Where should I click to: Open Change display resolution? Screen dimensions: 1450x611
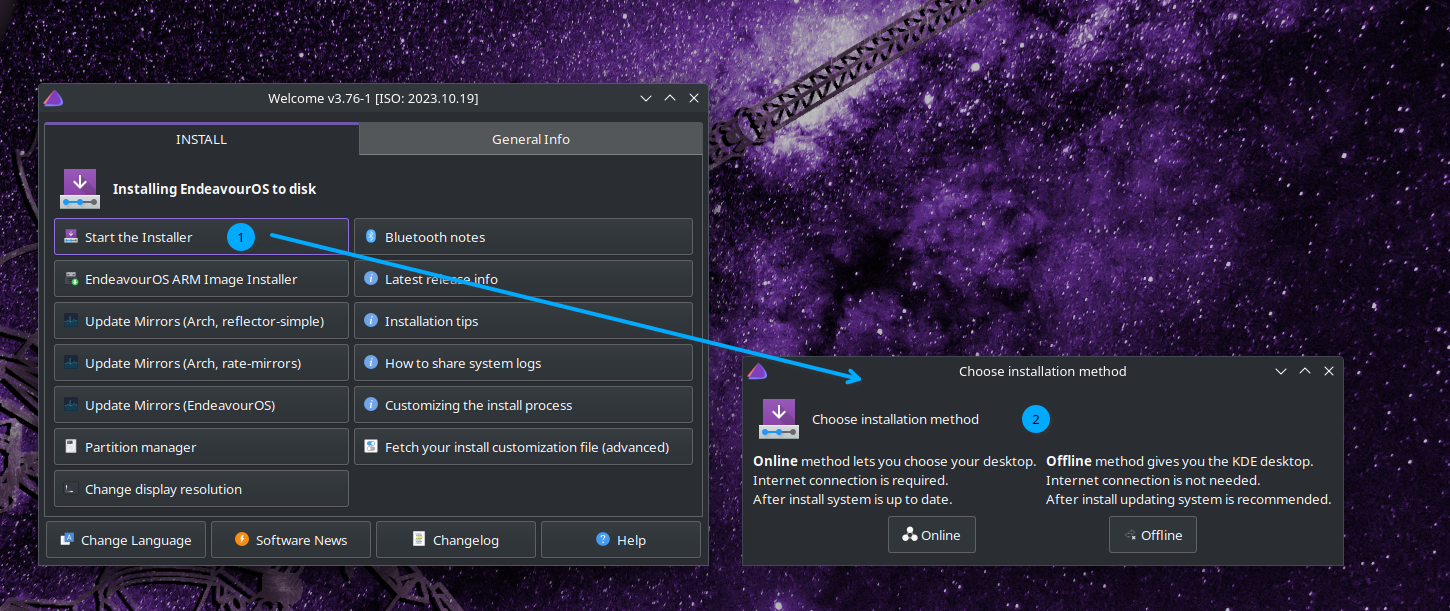point(201,489)
